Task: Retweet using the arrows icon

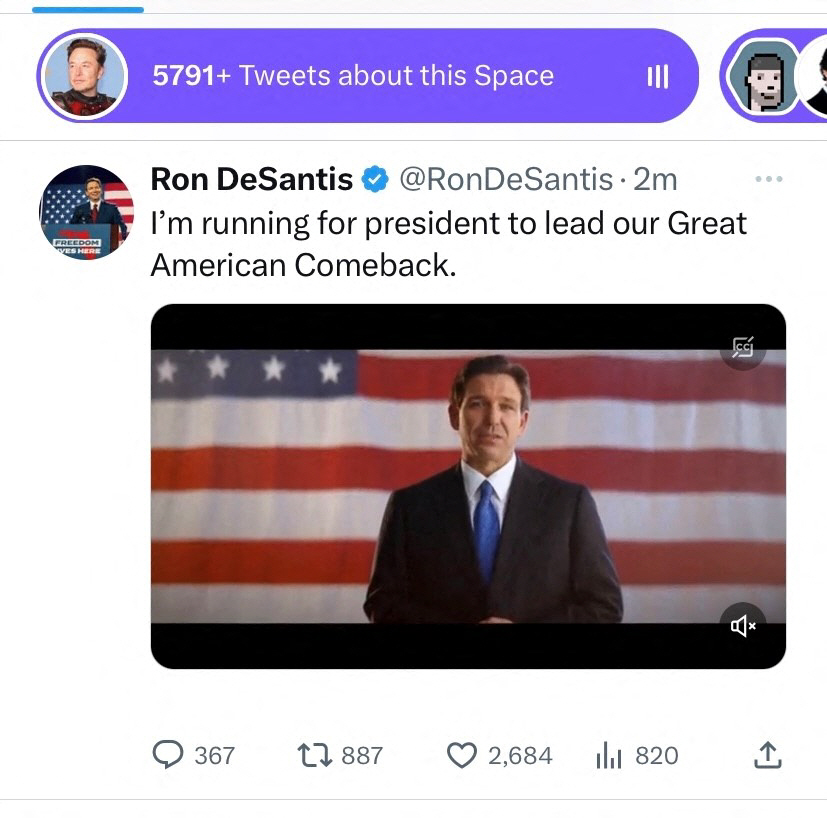Action: click(x=316, y=755)
